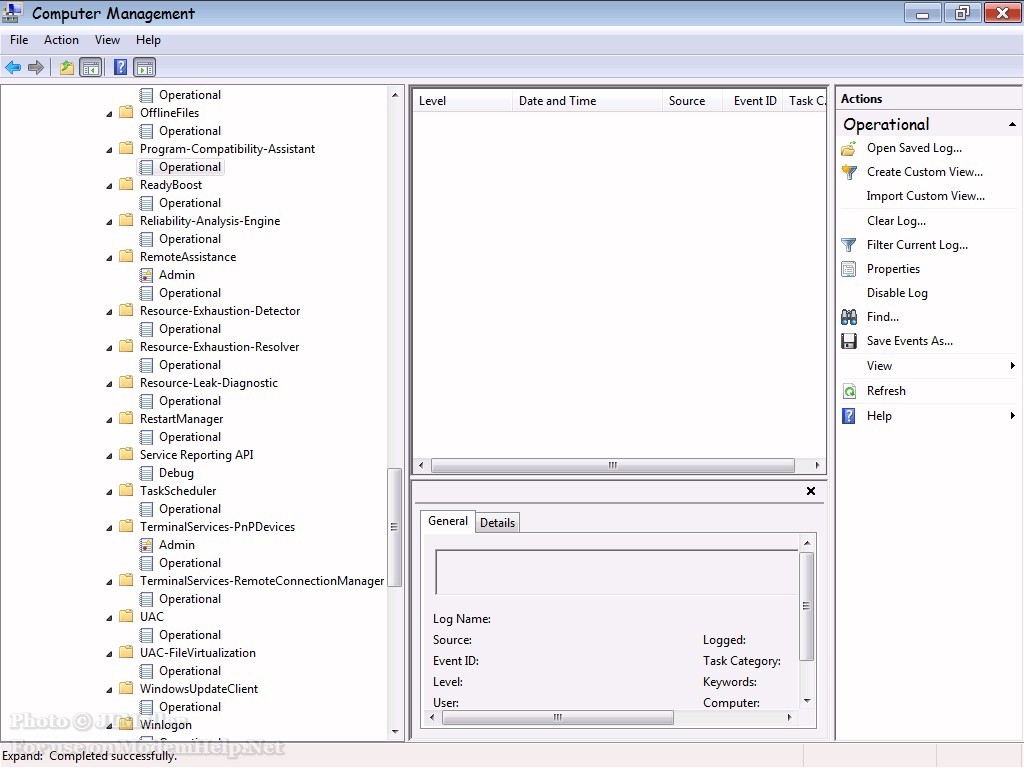
Task: Click the Help icon in the Actions pane
Action: coord(849,416)
